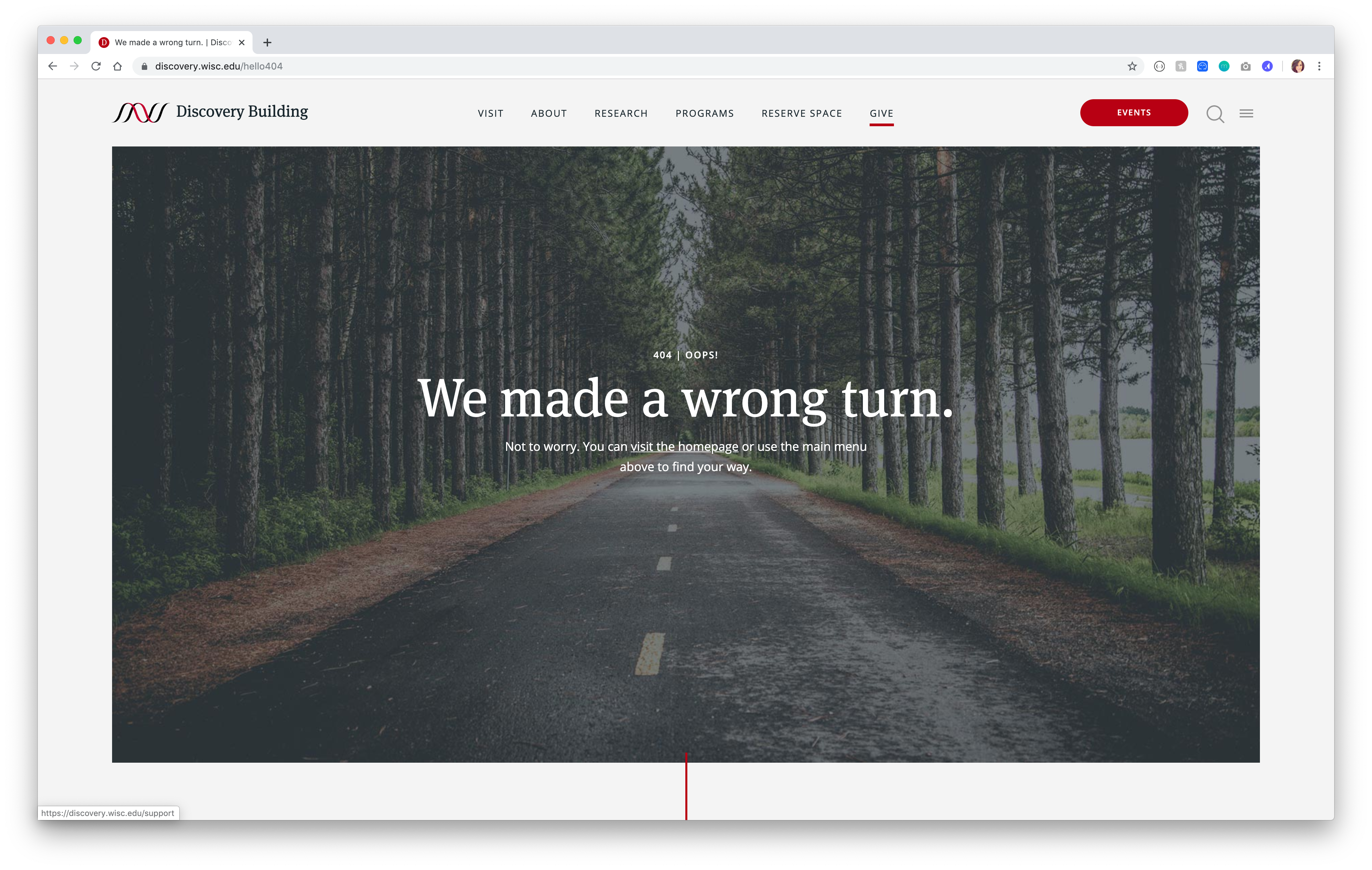Click the browser tab close button
The height and width of the screenshot is (870, 1372).
pyautogui.click(x=243, y=42)
